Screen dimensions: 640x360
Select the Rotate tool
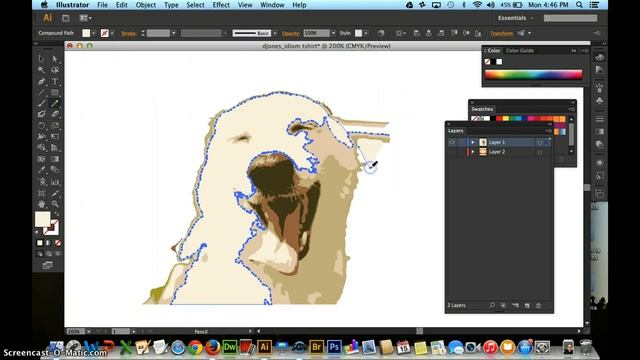pyautogui.click(x=42, y=125)
